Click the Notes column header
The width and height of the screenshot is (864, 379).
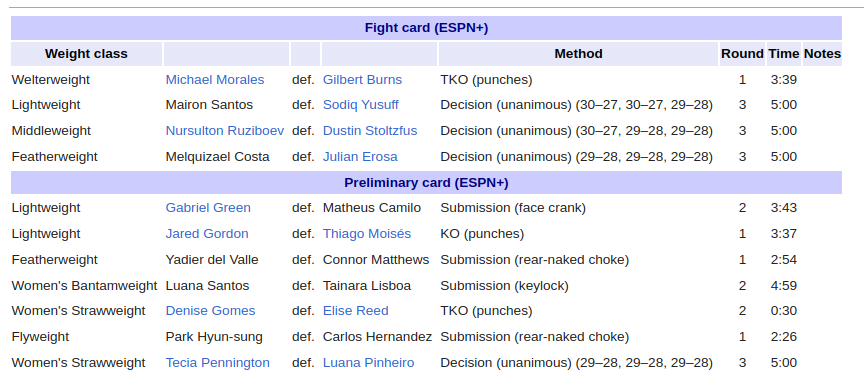click(823, 54)
